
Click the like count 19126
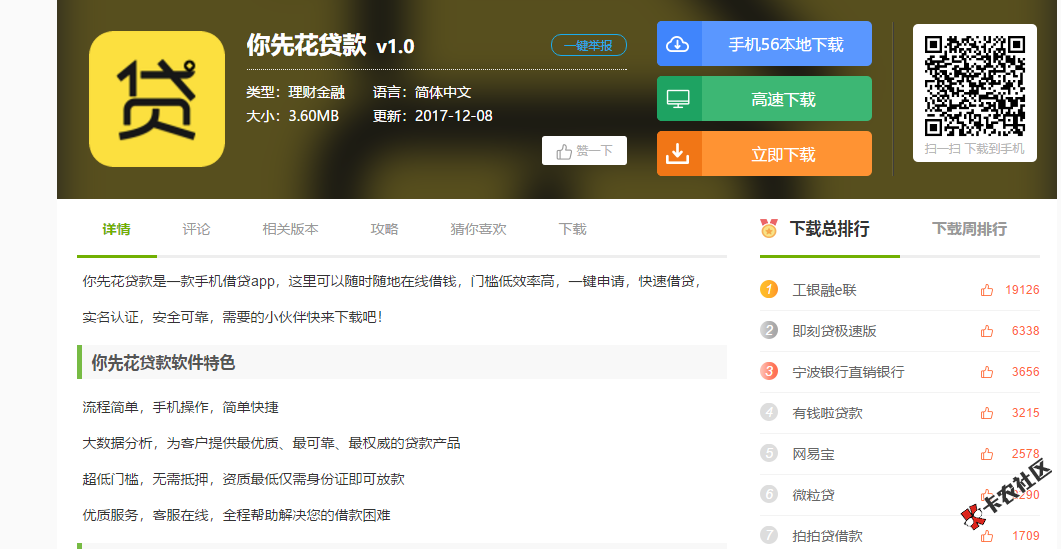(x=1022, y=290)
